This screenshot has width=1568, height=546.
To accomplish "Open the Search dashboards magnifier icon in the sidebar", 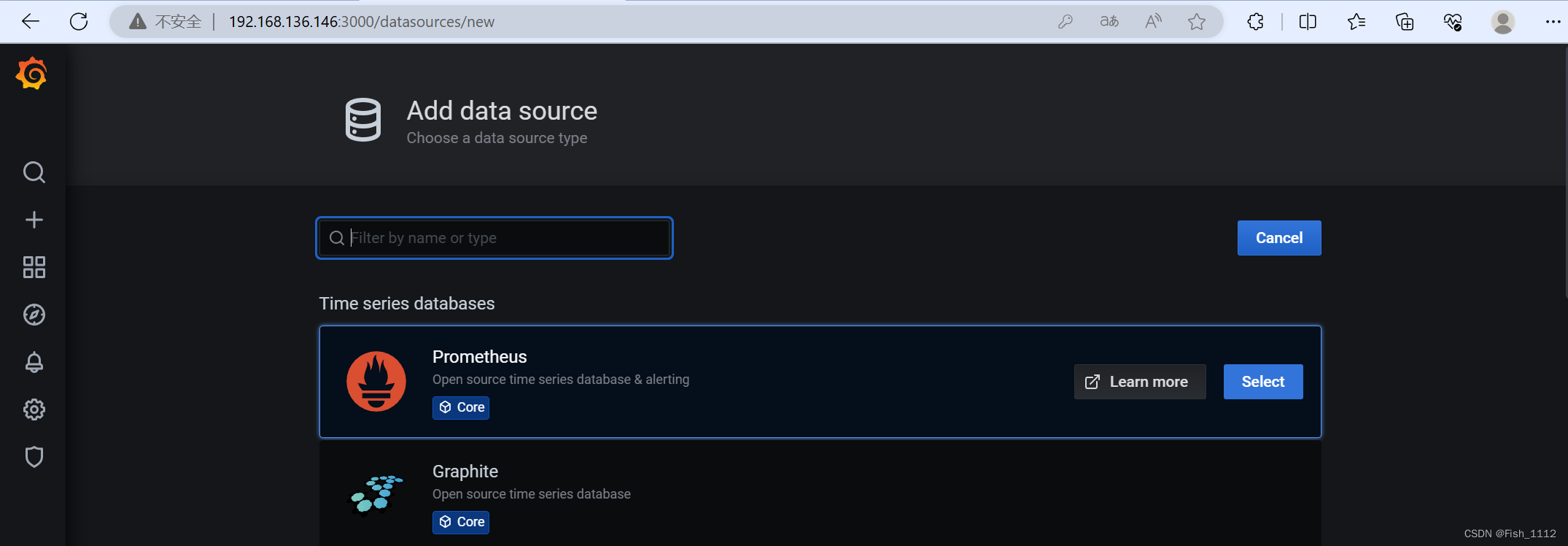I will click(34, 172).
